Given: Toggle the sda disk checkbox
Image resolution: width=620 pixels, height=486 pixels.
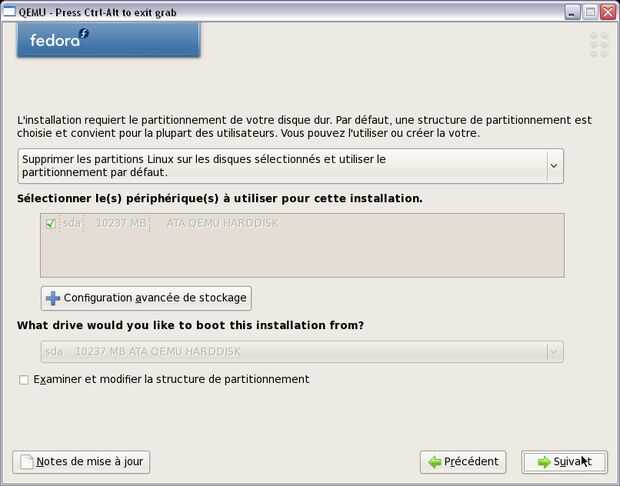Looking at the screenshot, I should pos(51,223).
